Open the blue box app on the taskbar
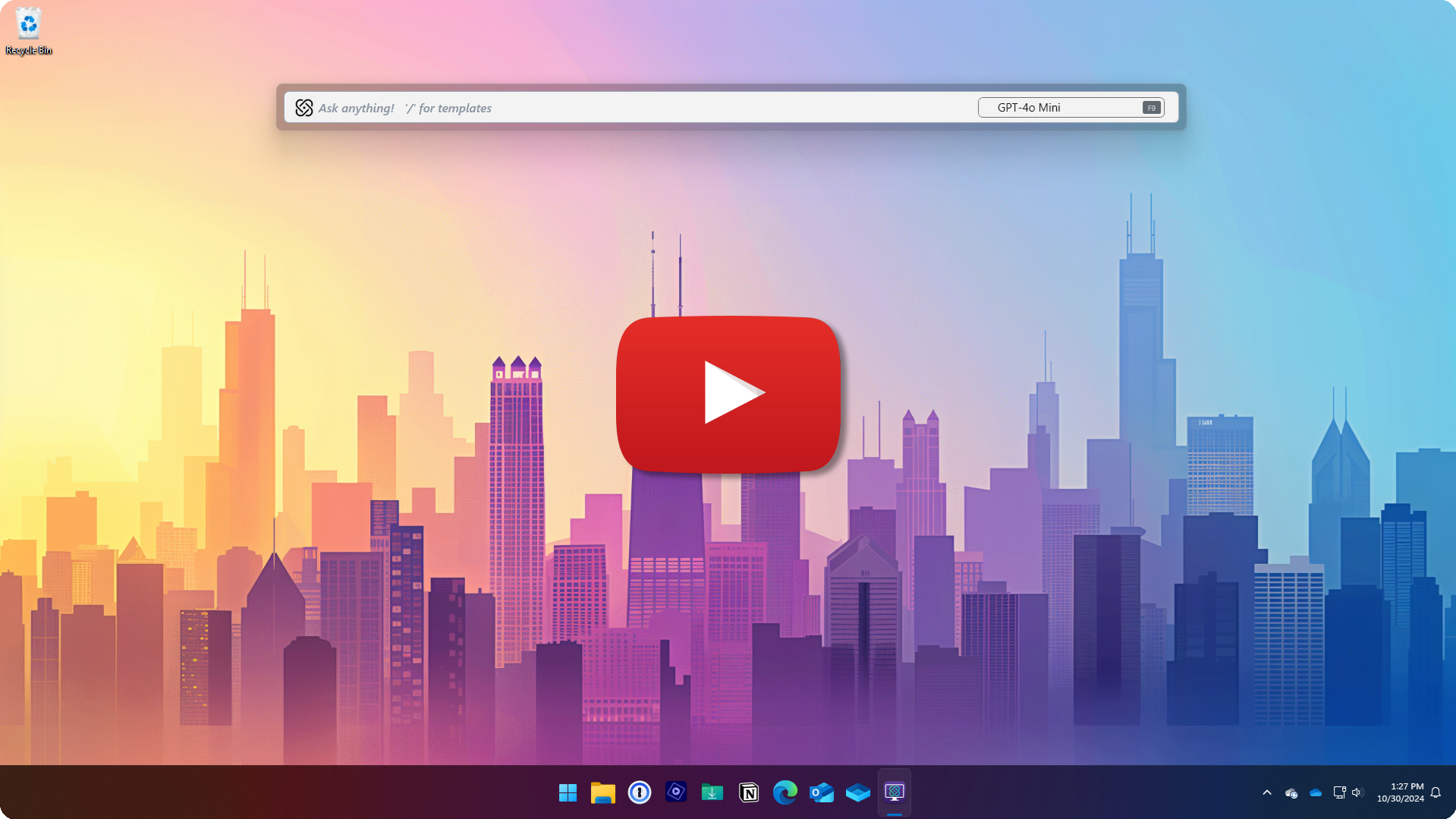1456x819 pixels. point(858,792)
